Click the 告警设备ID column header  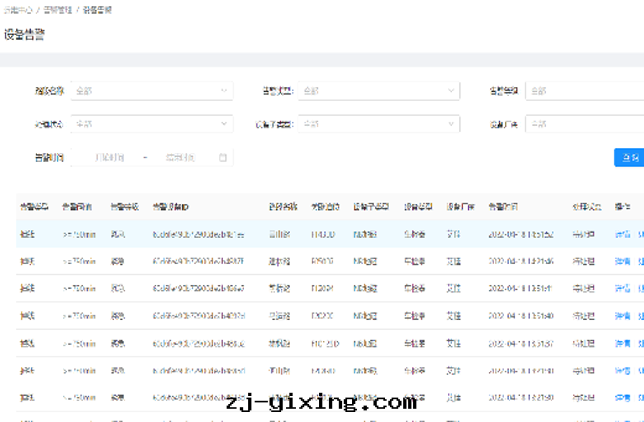pos(178,207)
